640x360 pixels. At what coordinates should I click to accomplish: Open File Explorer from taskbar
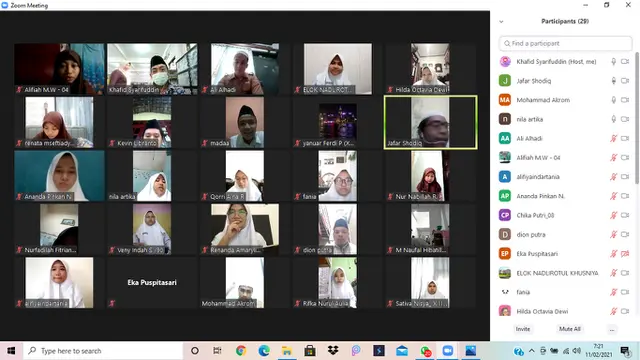point(287,351)
